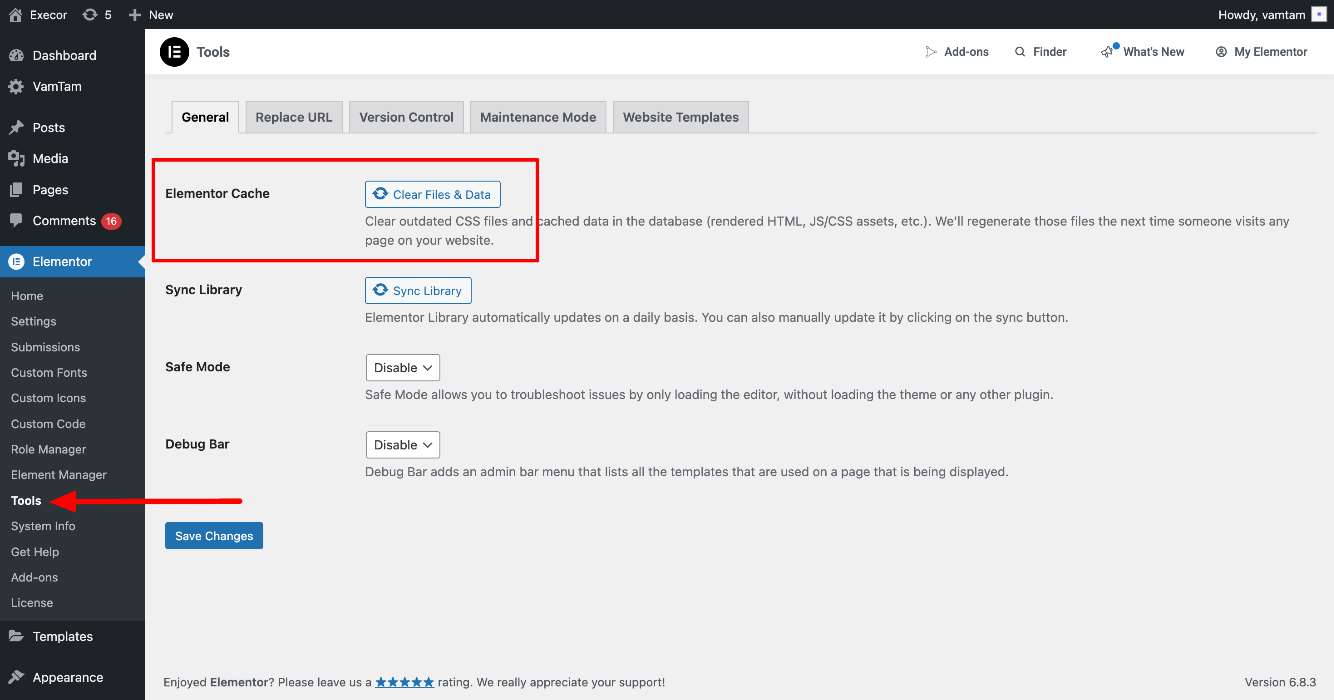
Task: Click the Posts pin icon
Action: (x=16, y=127)
